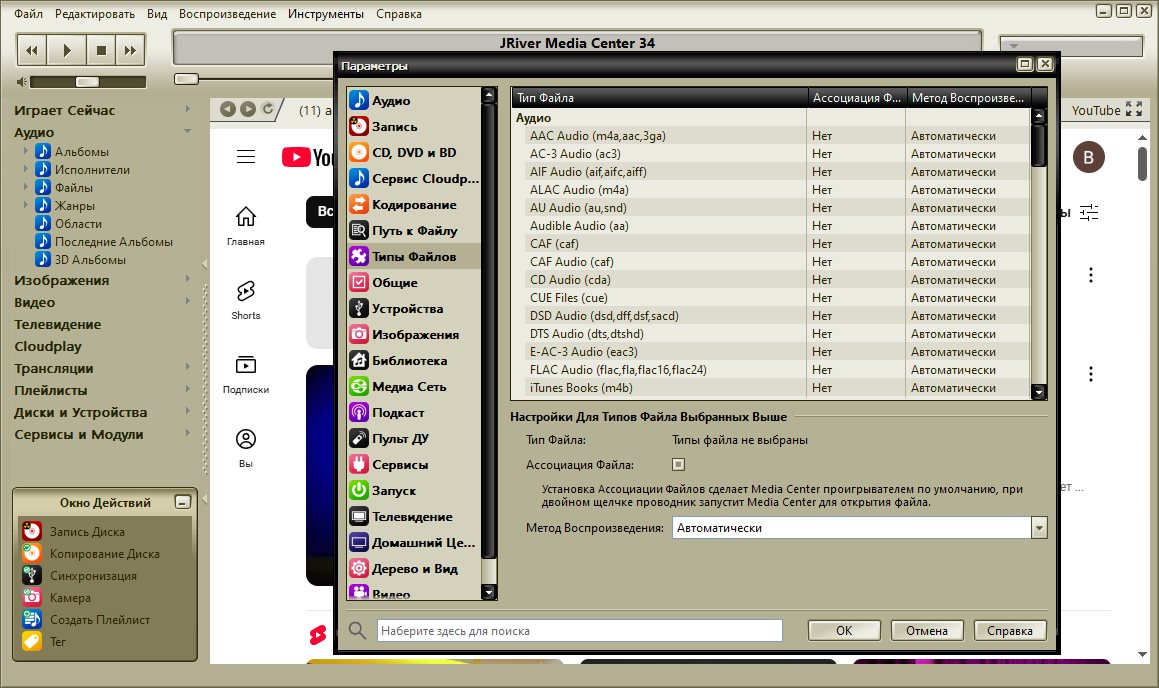Image resolution: width=1159 pixels, height=688 pixels.
Task: Open the Метод Воспроизведения dropdown
Action: (x=1038, y=528)
